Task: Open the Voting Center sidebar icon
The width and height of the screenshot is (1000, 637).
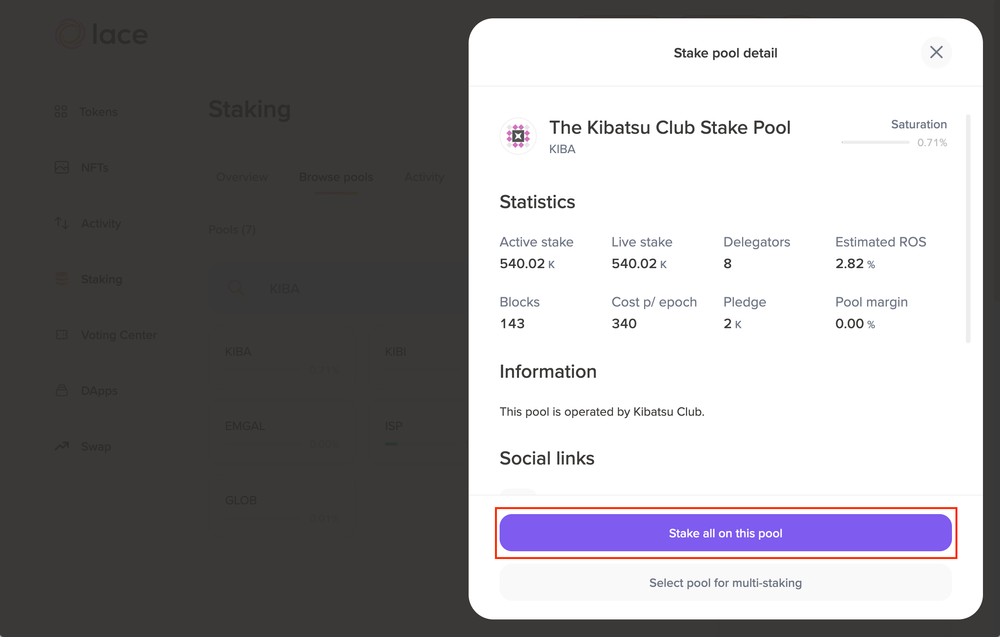Action: [x=61, y=335]
